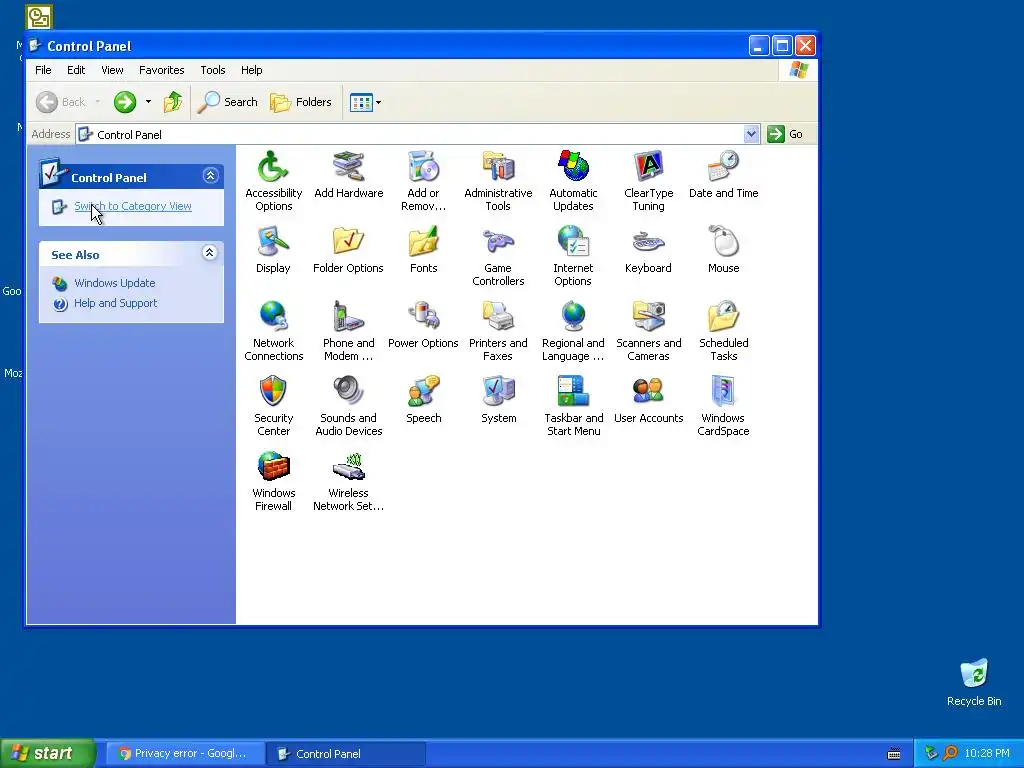Image resolution: width=1024 pixels, height=768 pixels.
Task: Open Folder Options icon
Action: point(348,242)
